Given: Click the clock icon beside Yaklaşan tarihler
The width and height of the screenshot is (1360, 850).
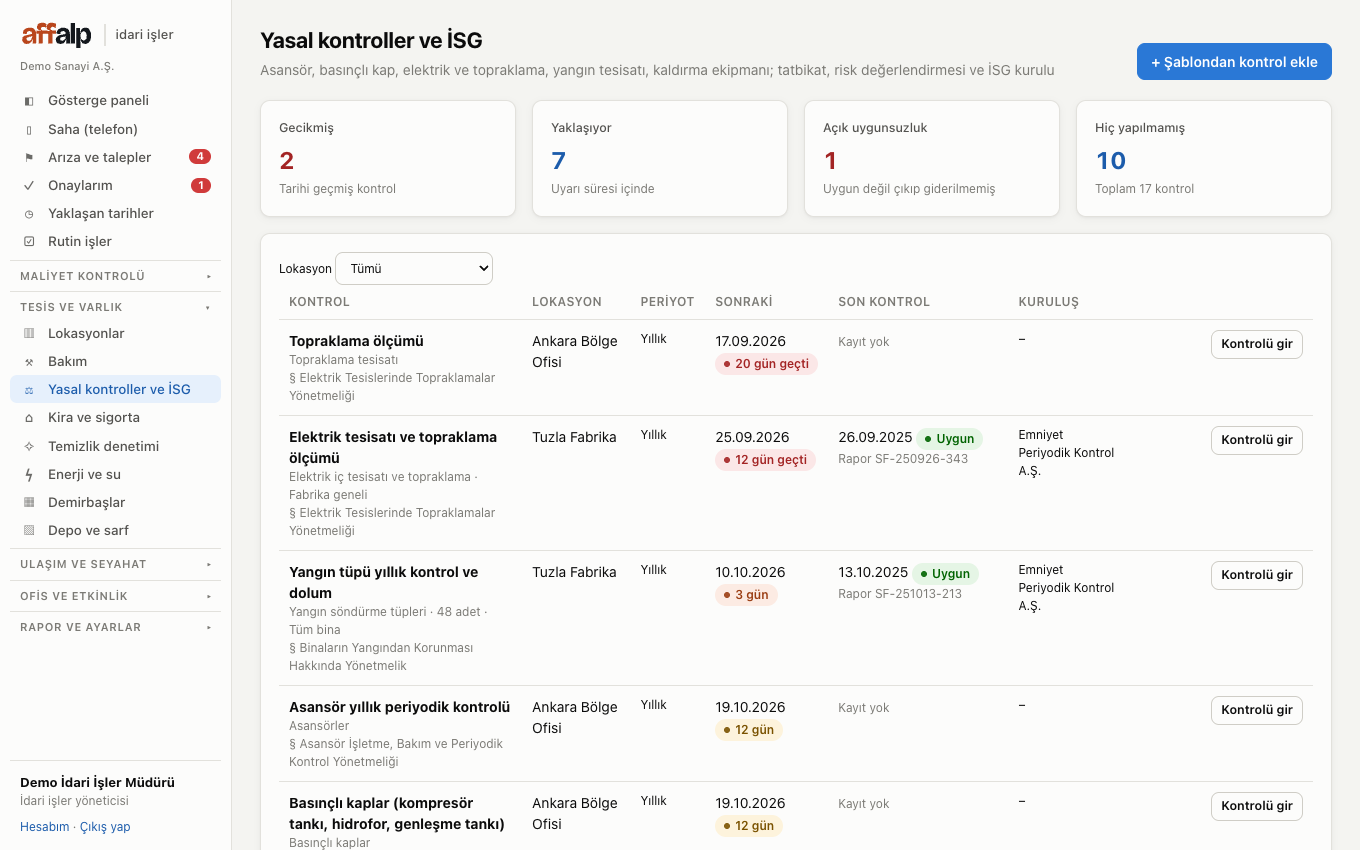Looking at the screenshot, I should (29, 213).
